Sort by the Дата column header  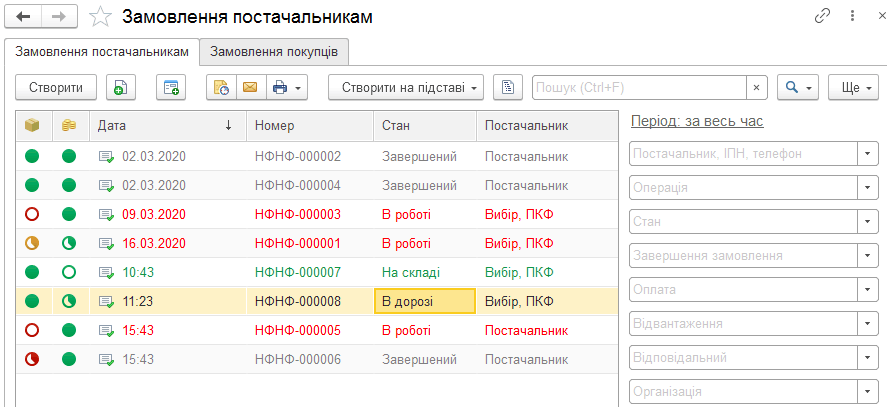click(167, 126)
